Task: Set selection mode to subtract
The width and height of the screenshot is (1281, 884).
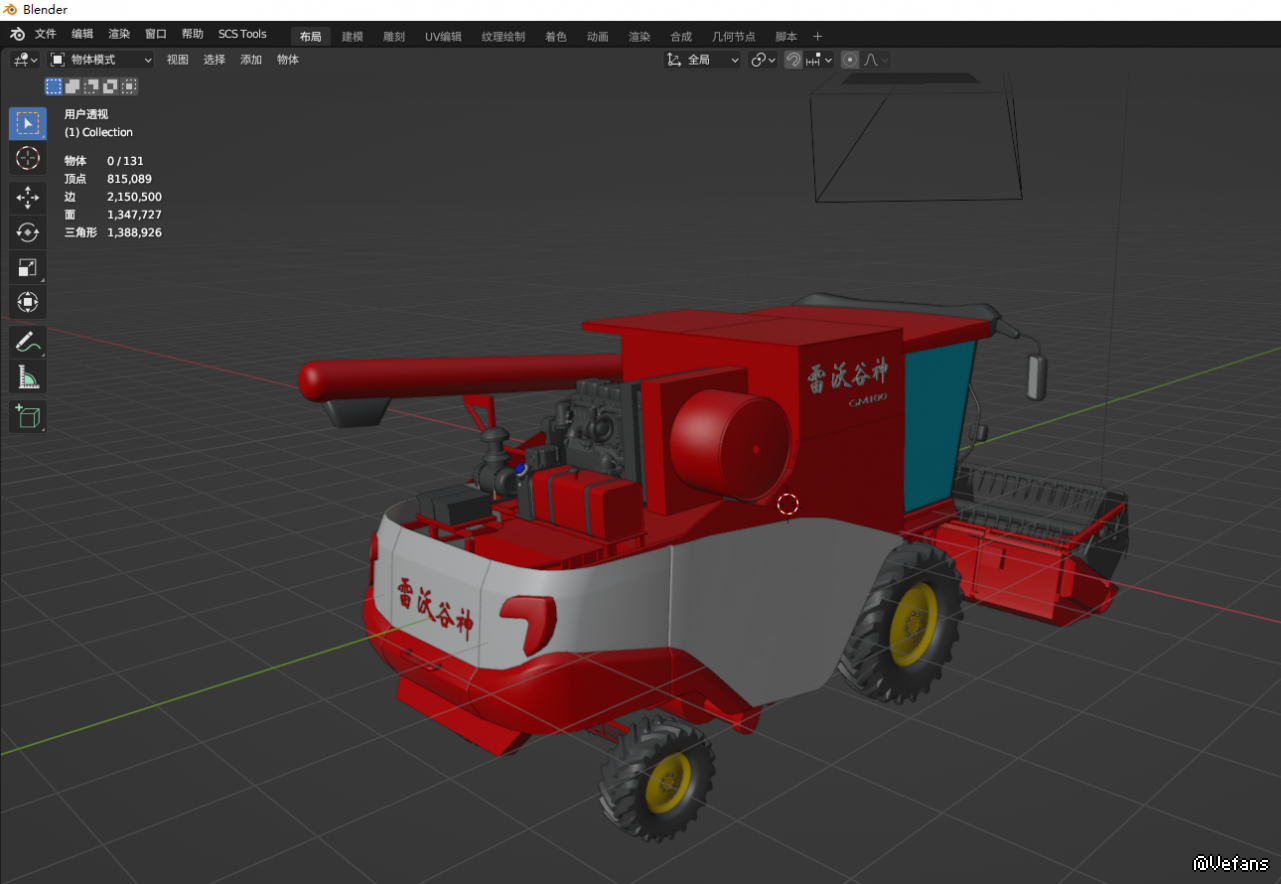Action: tap(91, 87)
